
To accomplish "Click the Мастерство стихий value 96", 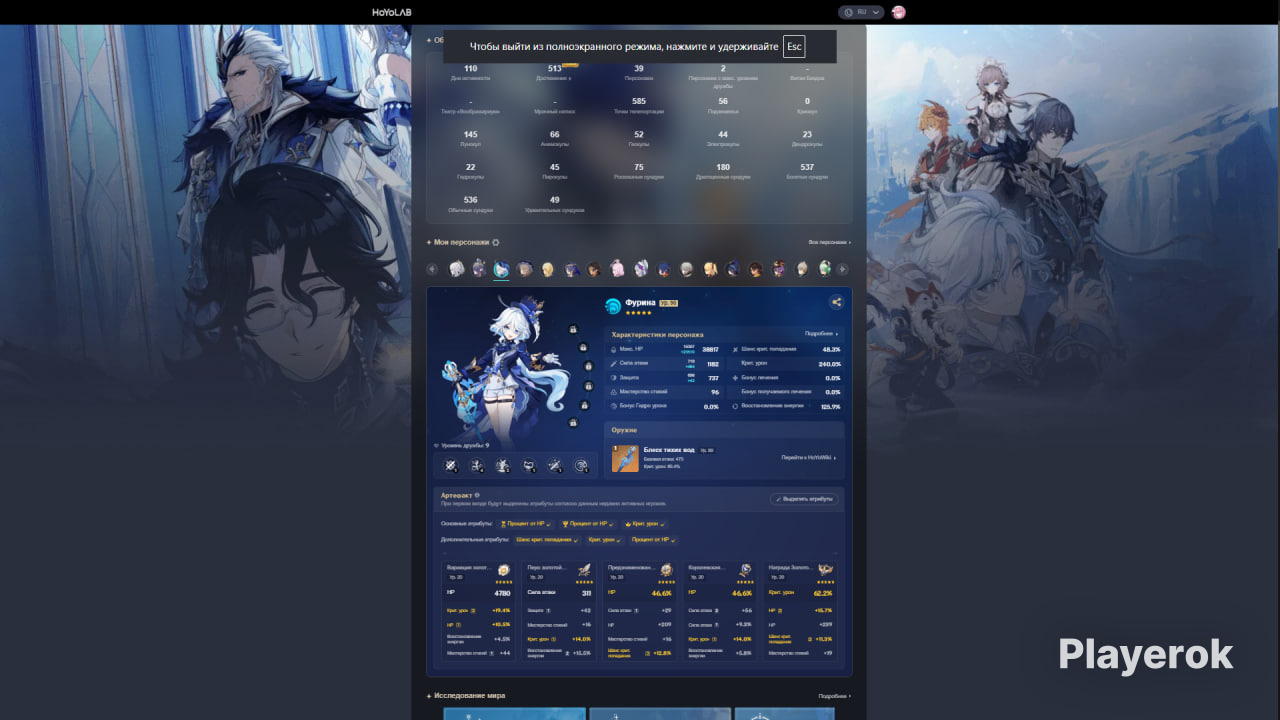I will pyautogui.click(x=715, y=392).
